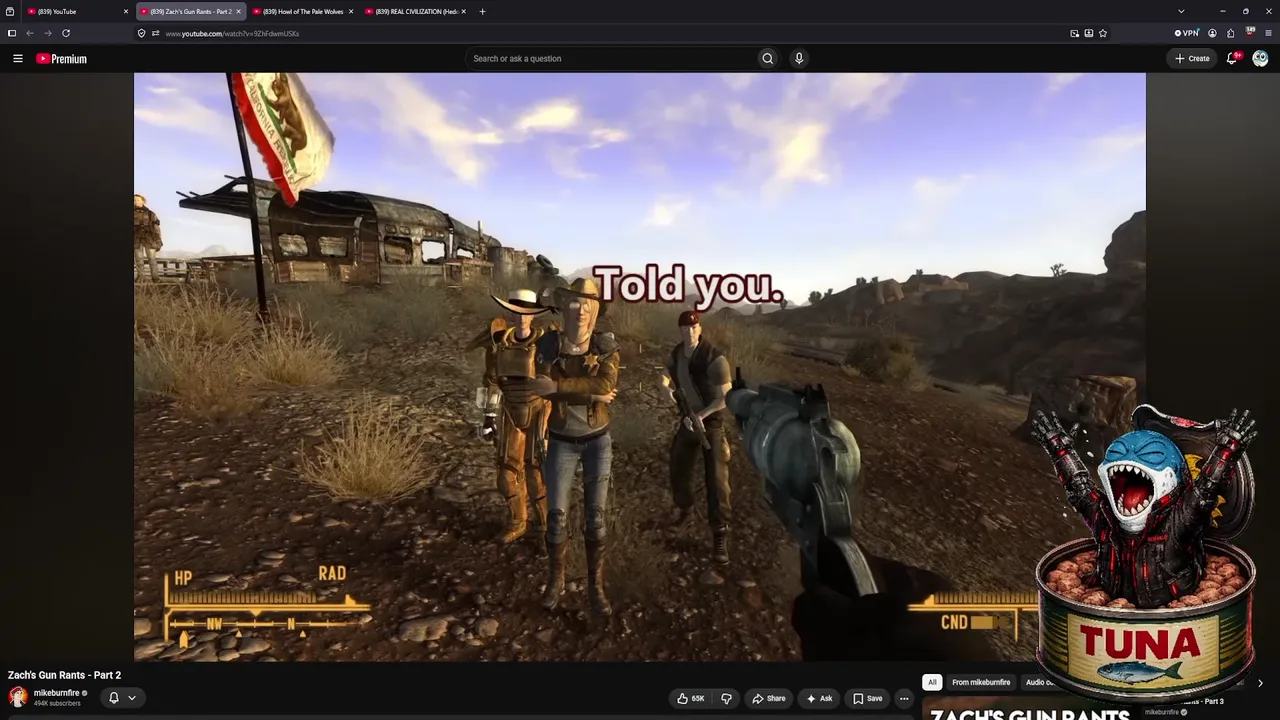Close the '(839) YouTube' tab

point(126,12)
